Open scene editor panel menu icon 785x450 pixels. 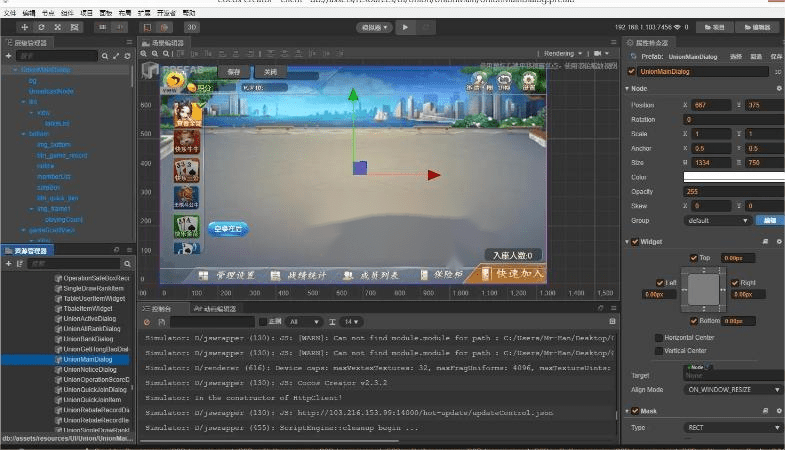pos(613,42)
